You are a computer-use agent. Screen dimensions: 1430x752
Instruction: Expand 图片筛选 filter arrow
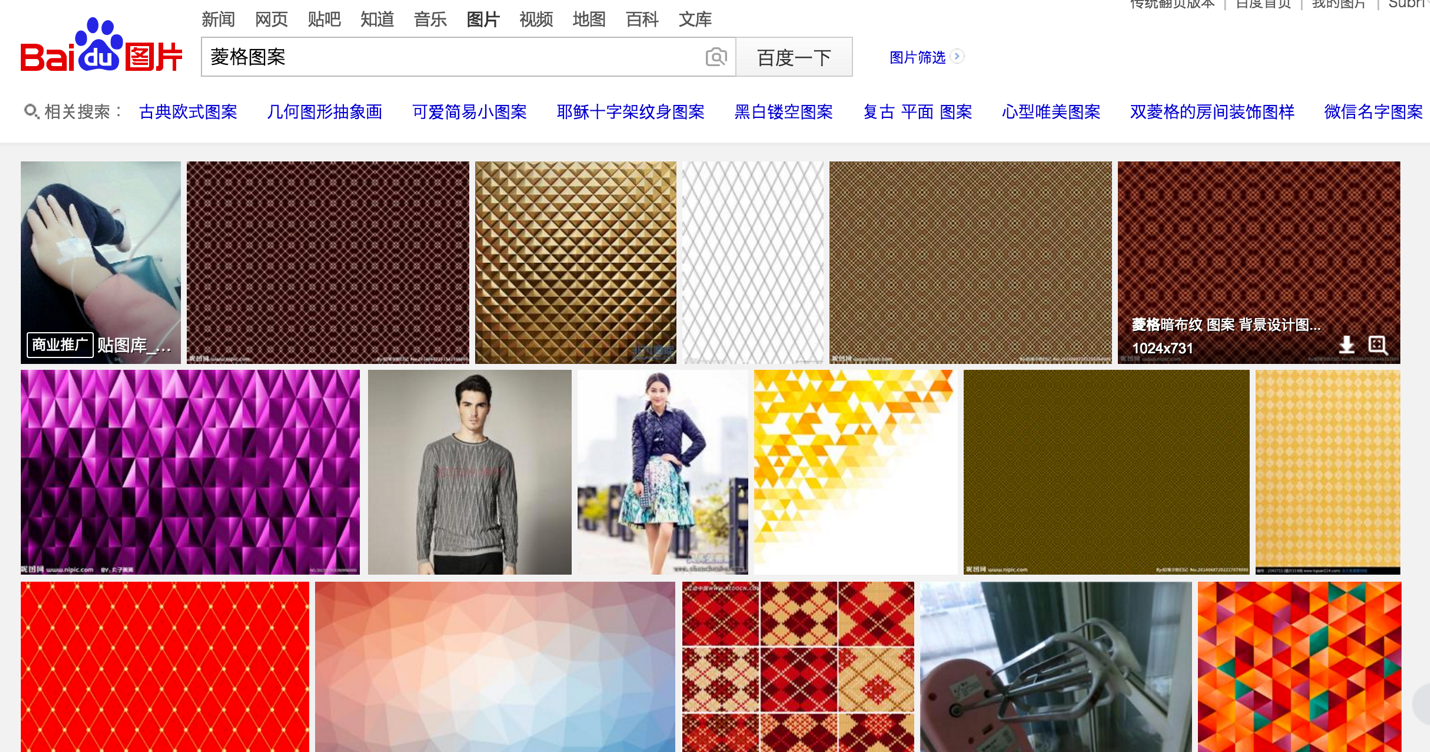[x=957, y=57]
